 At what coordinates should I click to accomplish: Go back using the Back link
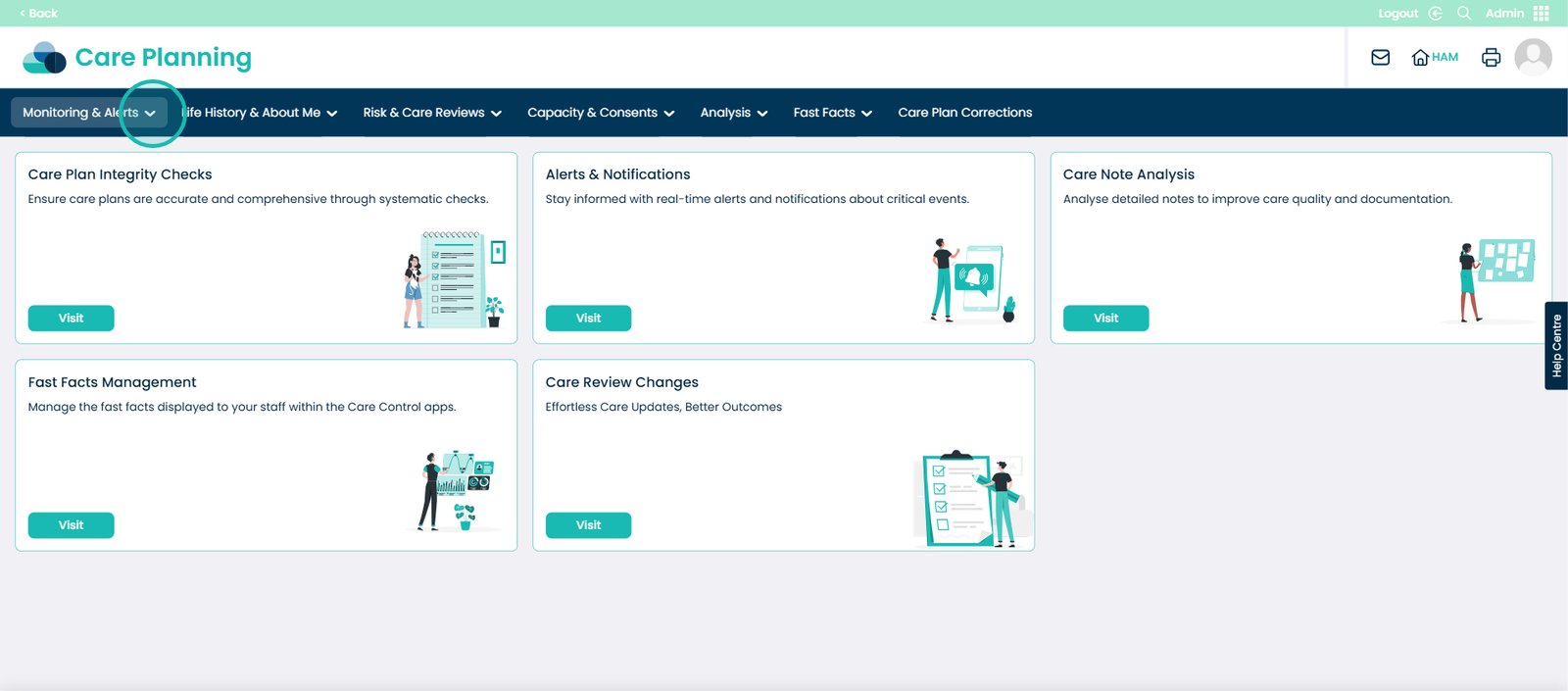click(39, 13)
